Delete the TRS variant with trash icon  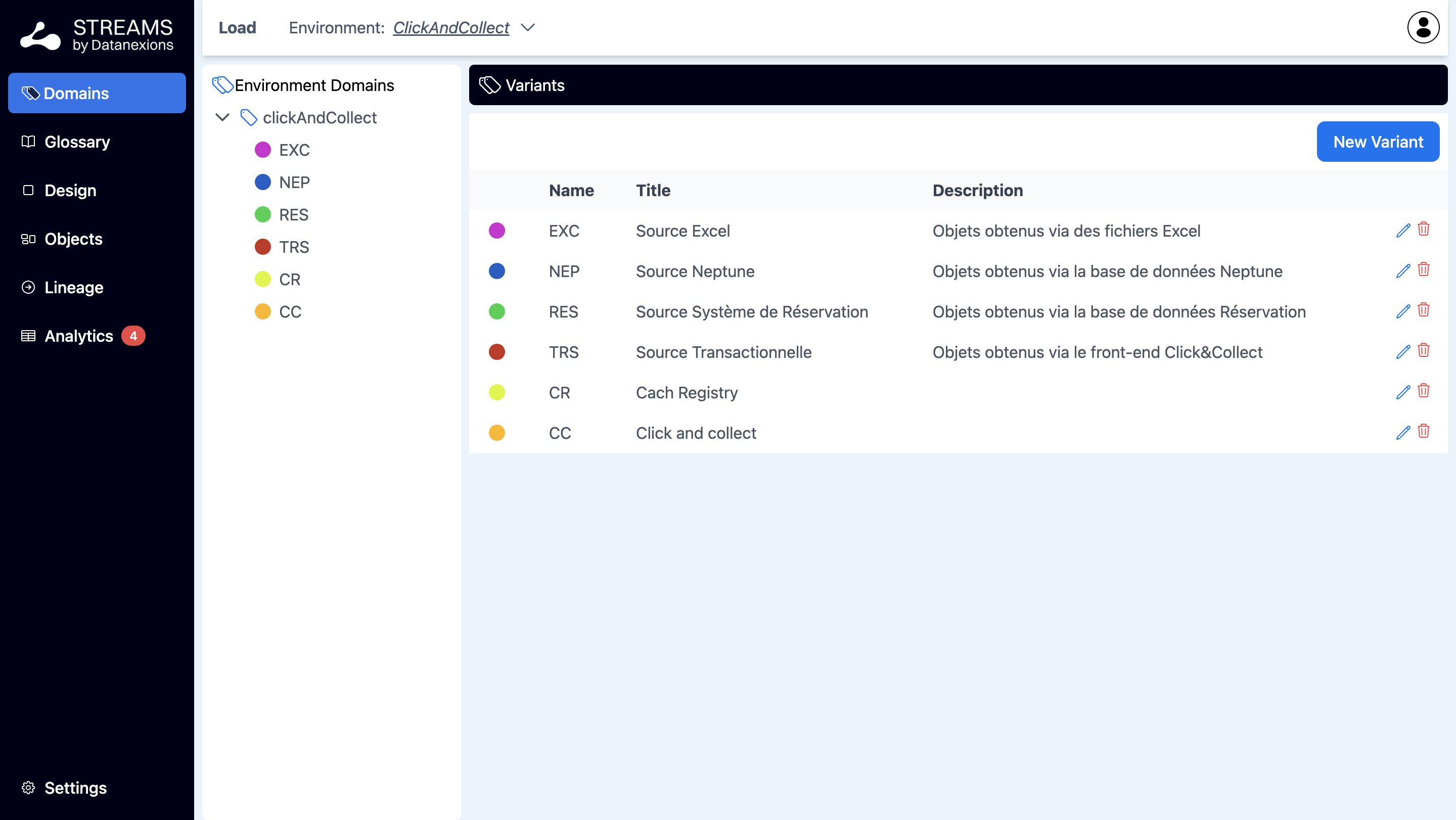(1423, 350)
